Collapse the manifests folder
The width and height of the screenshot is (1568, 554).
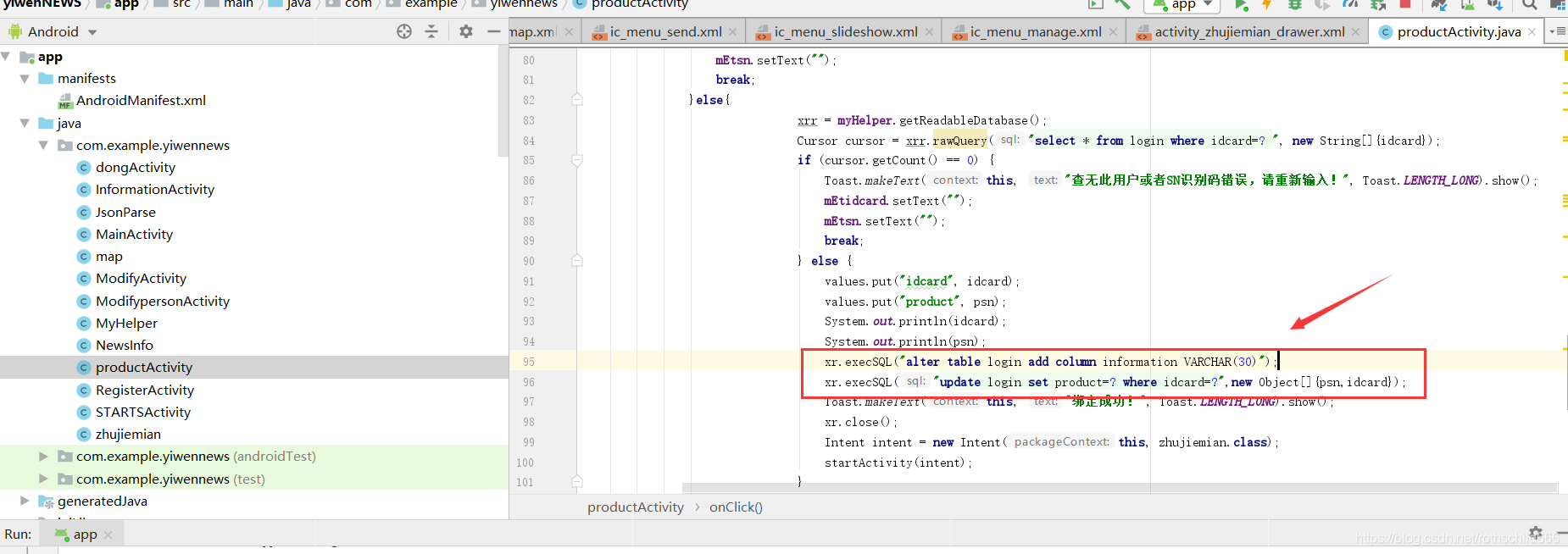click(x=25, y=79)
